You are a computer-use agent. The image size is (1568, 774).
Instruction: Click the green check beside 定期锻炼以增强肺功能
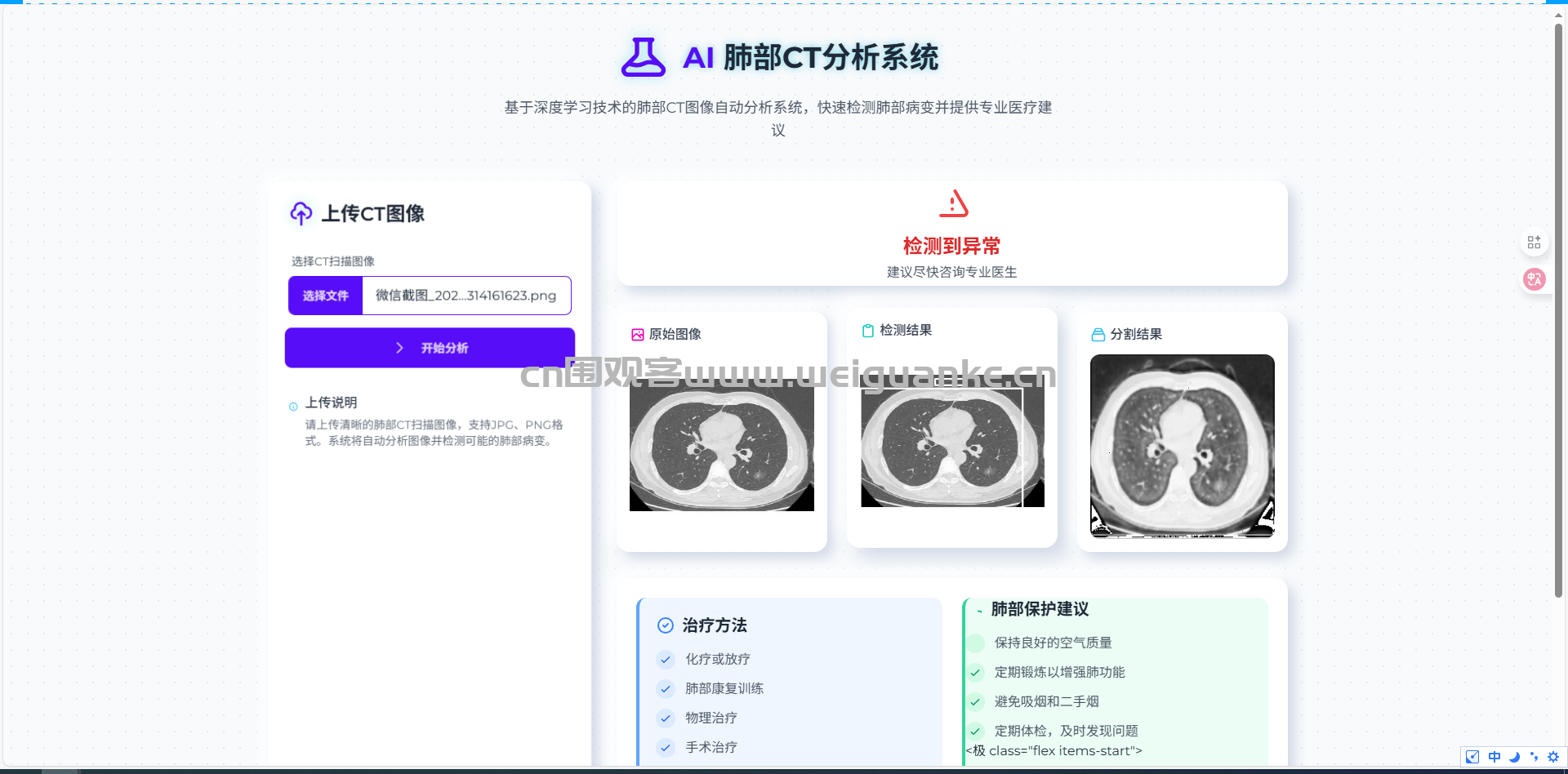[975, 672]
